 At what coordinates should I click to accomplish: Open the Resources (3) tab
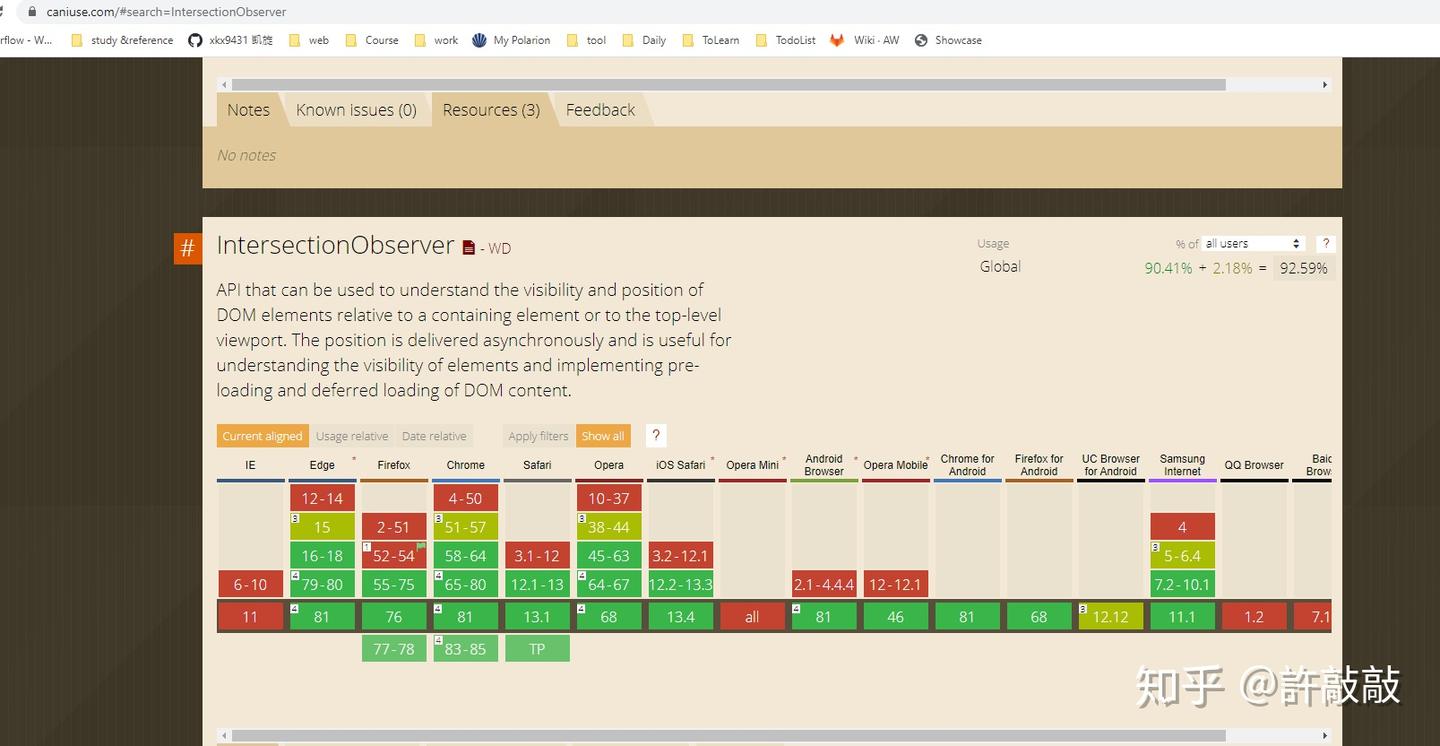tap(491, 110)
